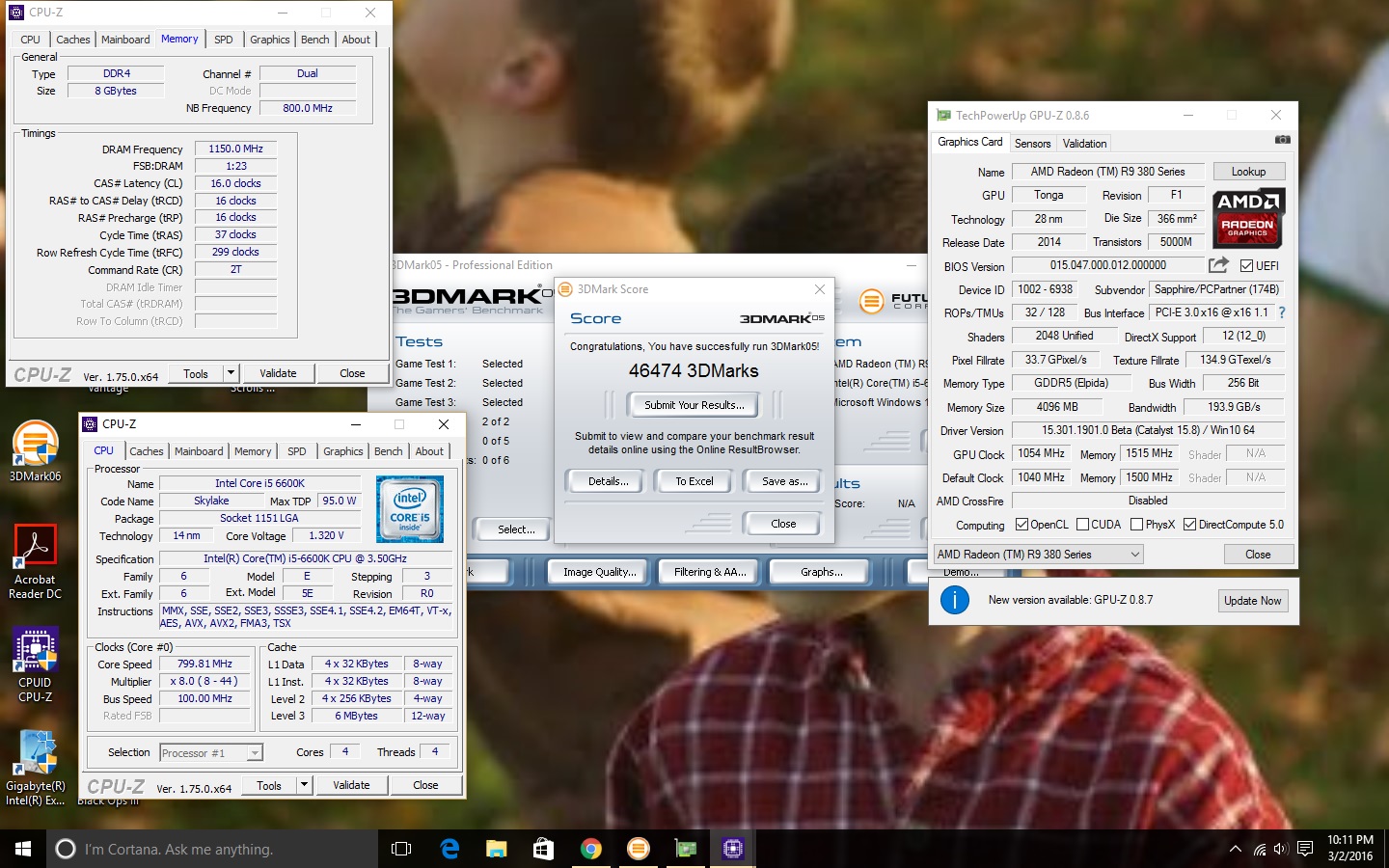Screen dimensions: 1389x868
Task: Click the CPU-Z title bar icon in Memory window
Action: click(16, 13)
